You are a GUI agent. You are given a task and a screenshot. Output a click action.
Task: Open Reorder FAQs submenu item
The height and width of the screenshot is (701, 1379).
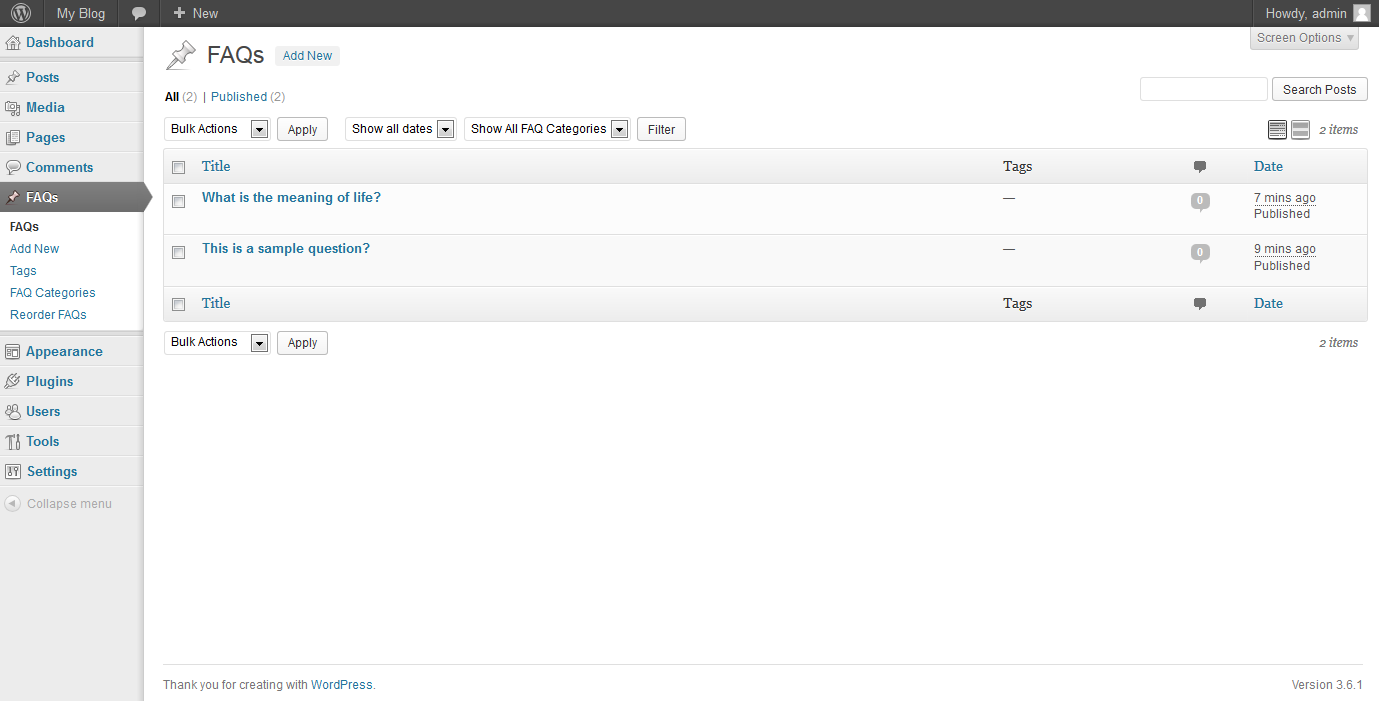point(48,315)
